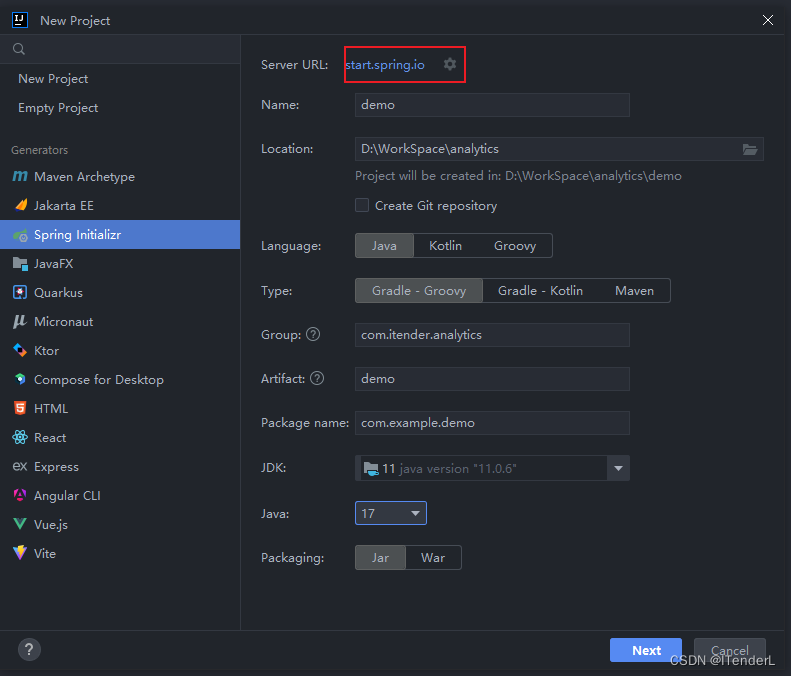
Task: Select Spring Initializr generator entry
Action: [x=120, y=235]
